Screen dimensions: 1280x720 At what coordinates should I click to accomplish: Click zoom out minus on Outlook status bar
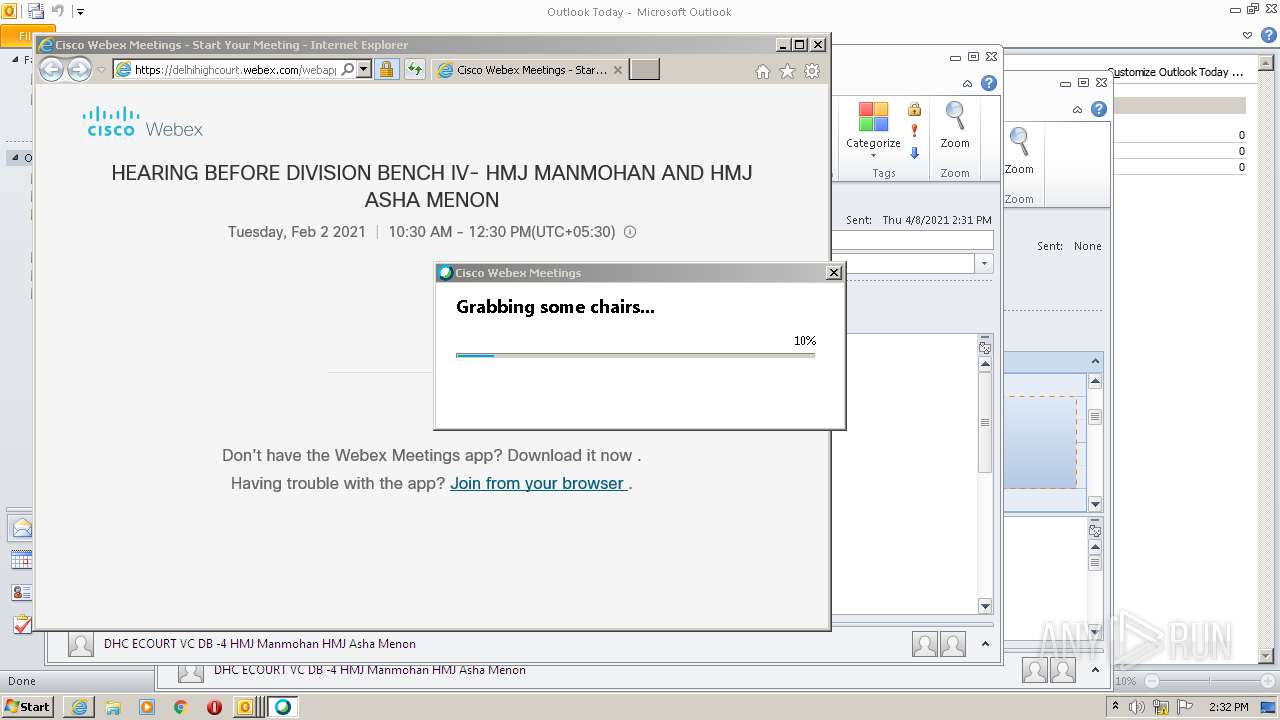(1152, 681)
